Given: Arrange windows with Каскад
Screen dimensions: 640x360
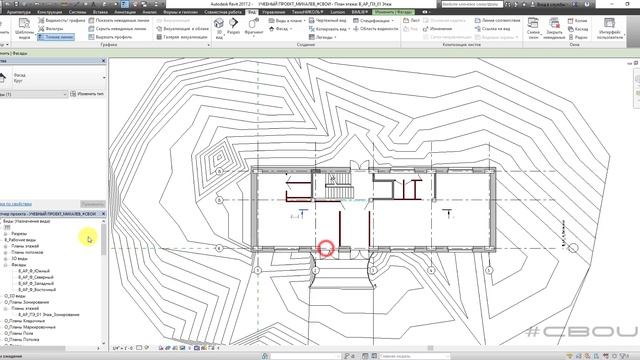Looking at the screenshot, I should pos(578,29).
